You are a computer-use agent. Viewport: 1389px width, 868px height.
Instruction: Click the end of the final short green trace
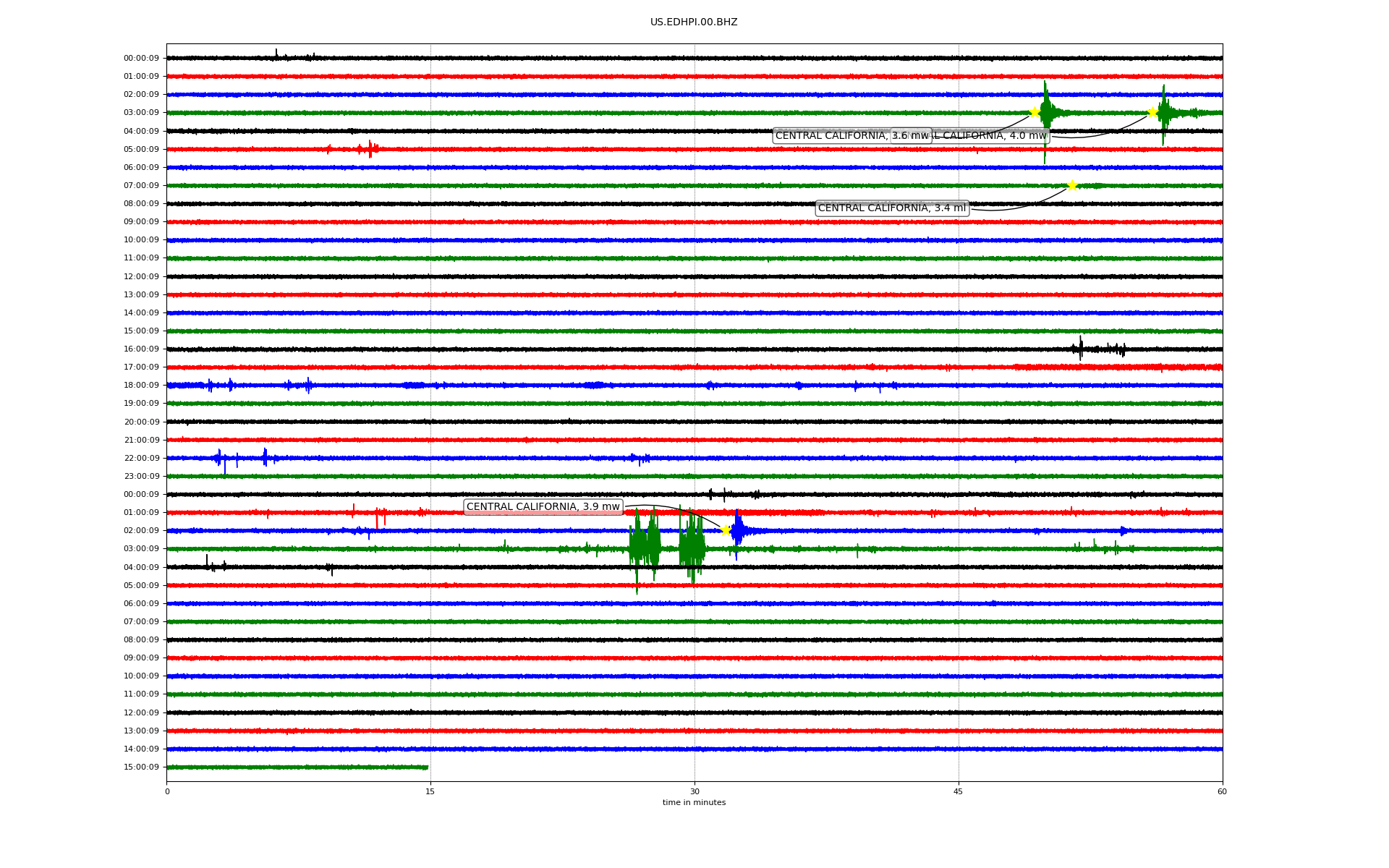[x=427, y=767]
